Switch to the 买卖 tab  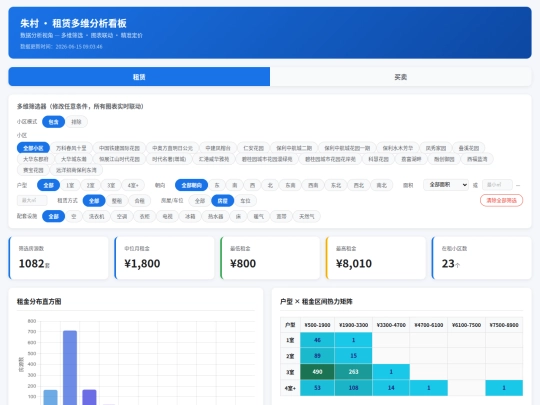tap(401, 77)
